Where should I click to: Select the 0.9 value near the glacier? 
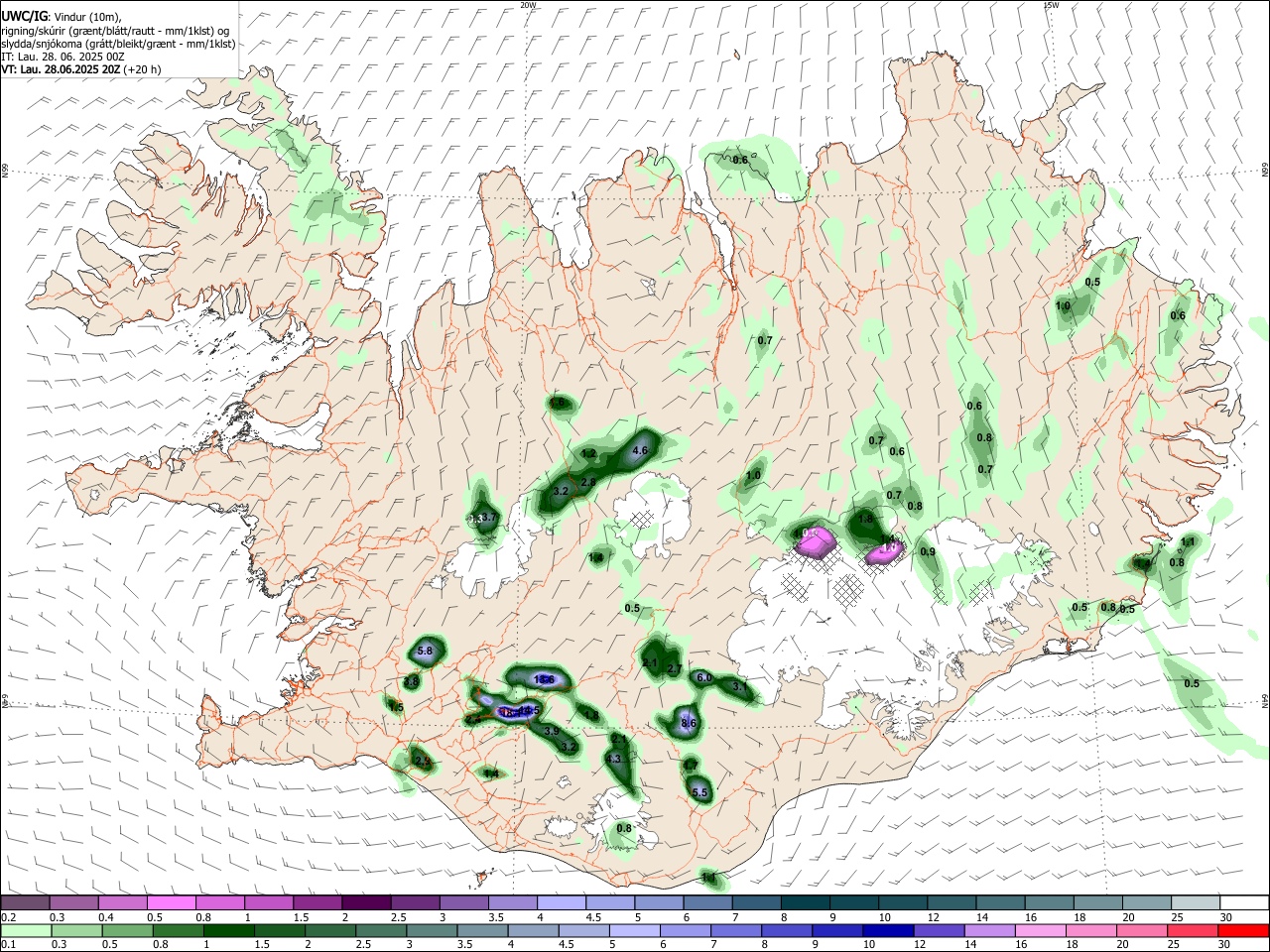click(x=928, y=551)
